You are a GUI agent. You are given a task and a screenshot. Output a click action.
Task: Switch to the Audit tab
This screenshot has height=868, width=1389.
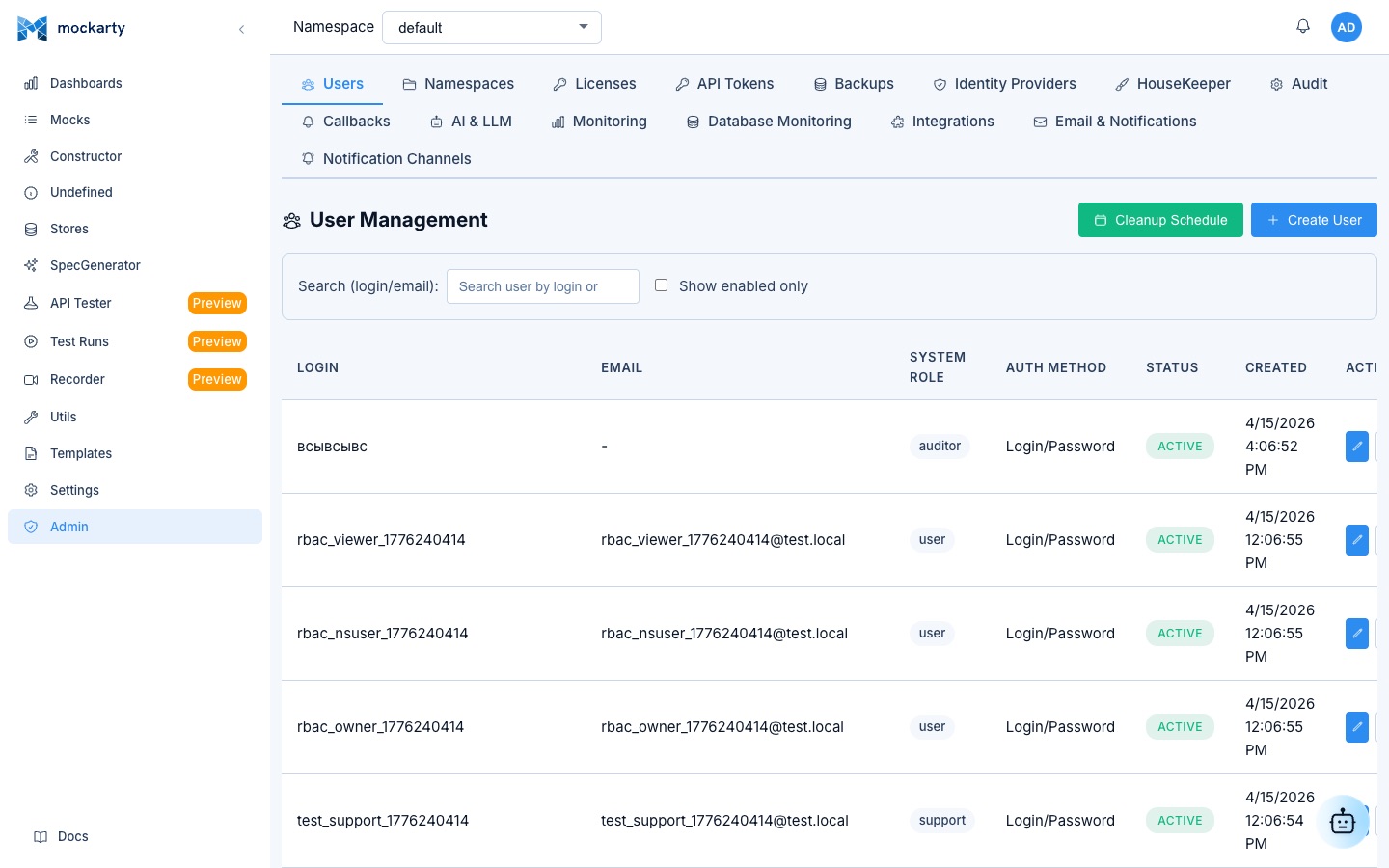click(1298, 84)
